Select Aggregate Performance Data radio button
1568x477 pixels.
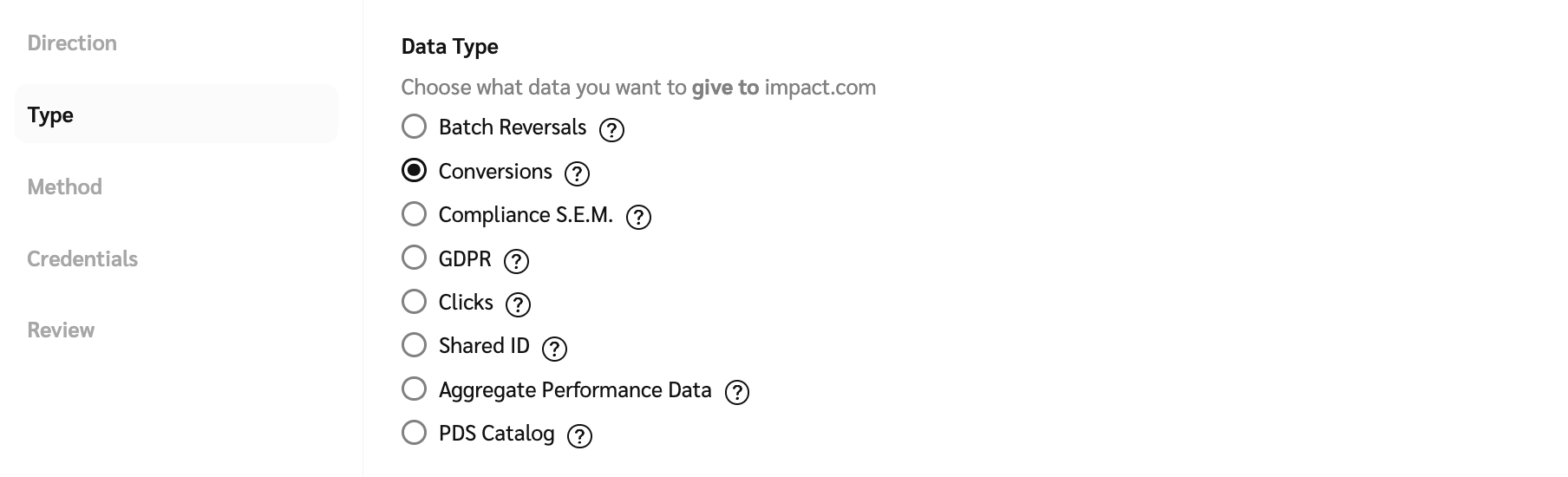(x=415, y=389)
